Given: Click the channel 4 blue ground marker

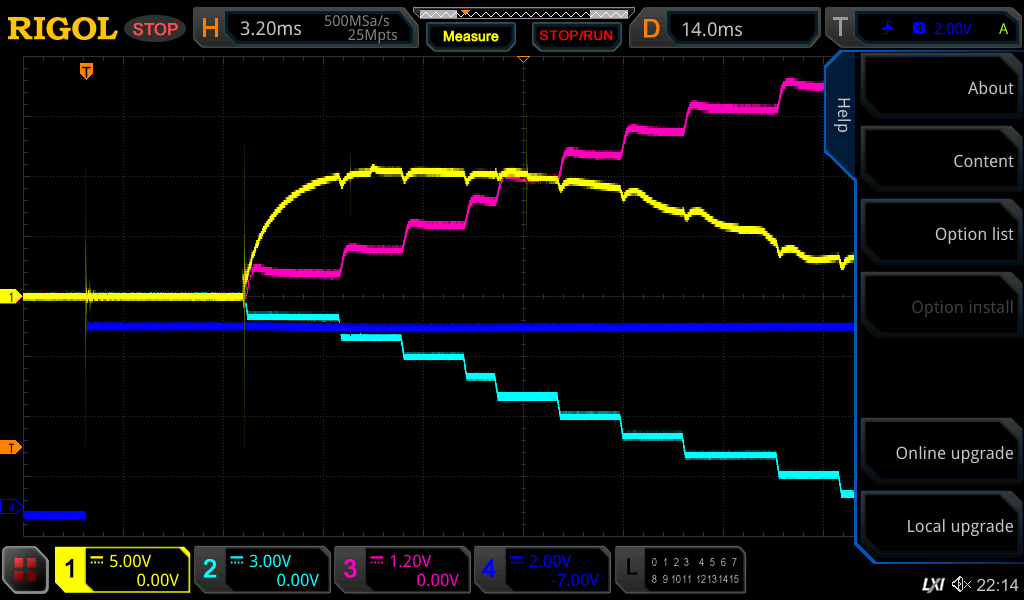Looking at the screenshot, I should pos(11,508).
